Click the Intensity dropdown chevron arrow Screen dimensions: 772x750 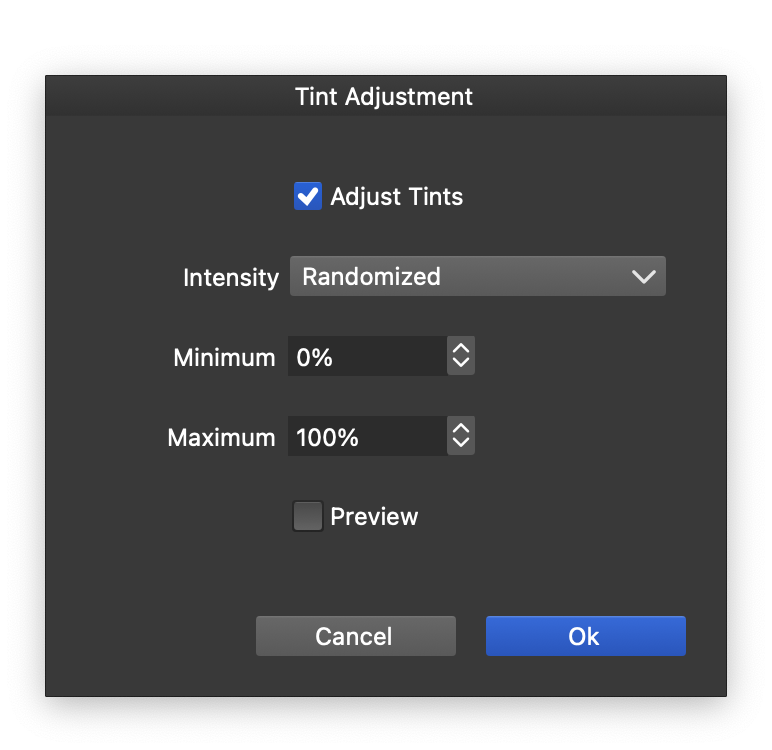pos(643,277)
